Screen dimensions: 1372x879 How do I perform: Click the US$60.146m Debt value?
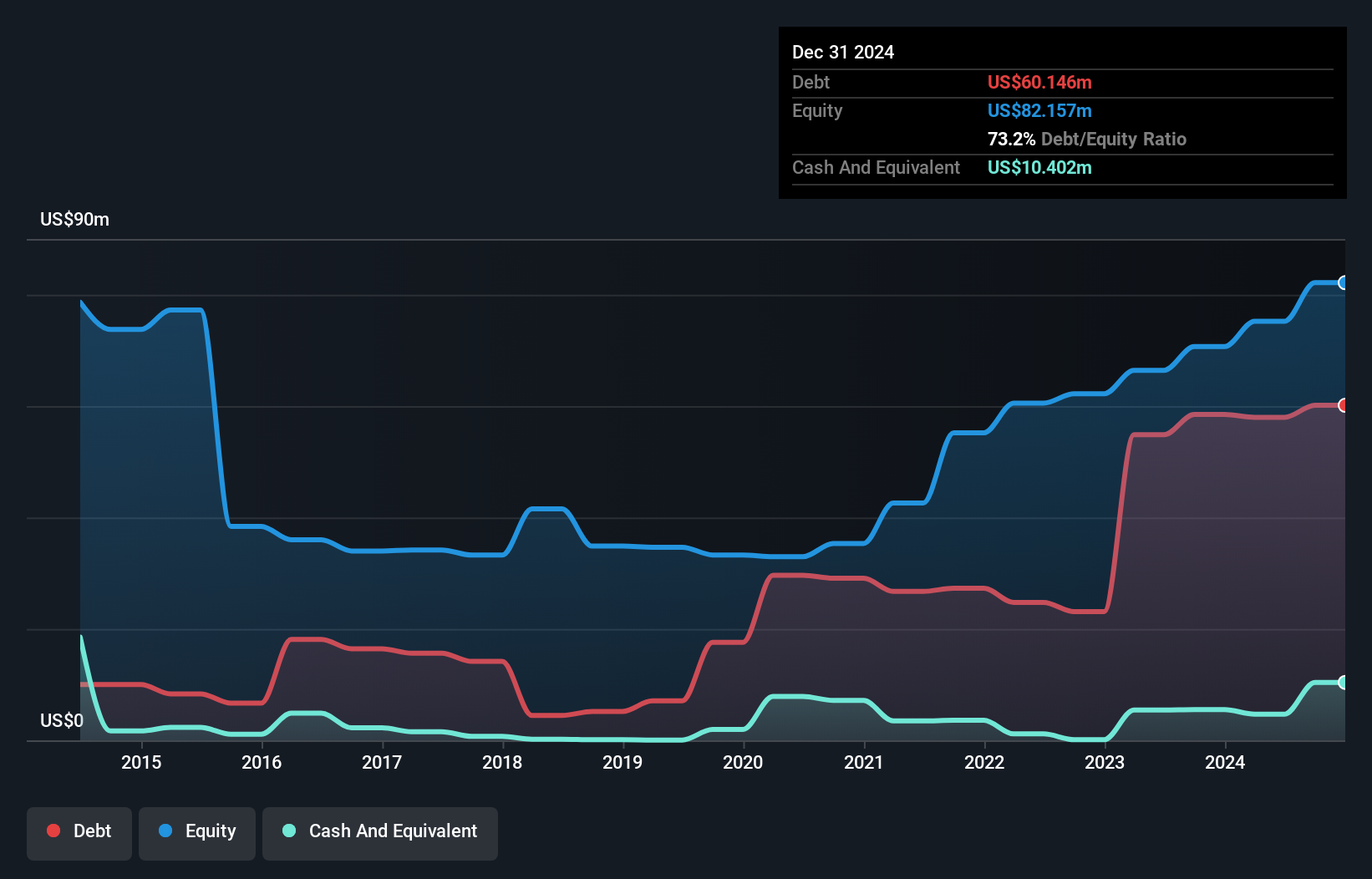pyautogui.click(x=1039, y=82)
